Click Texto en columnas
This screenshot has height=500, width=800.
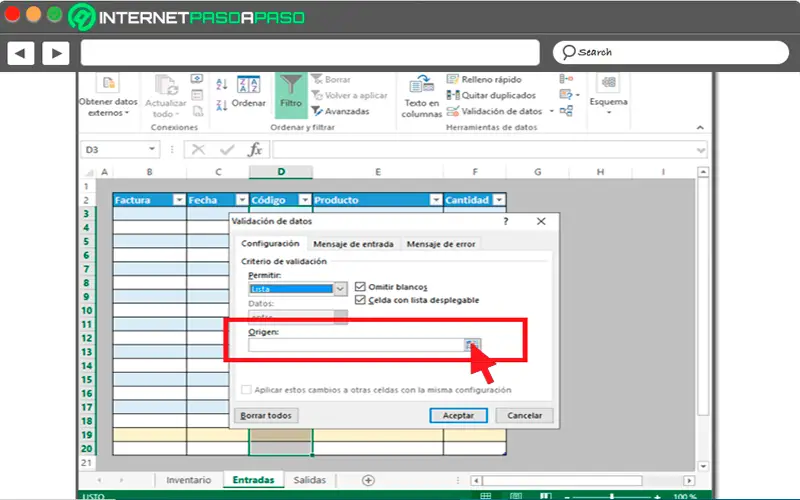pos(421,96)
